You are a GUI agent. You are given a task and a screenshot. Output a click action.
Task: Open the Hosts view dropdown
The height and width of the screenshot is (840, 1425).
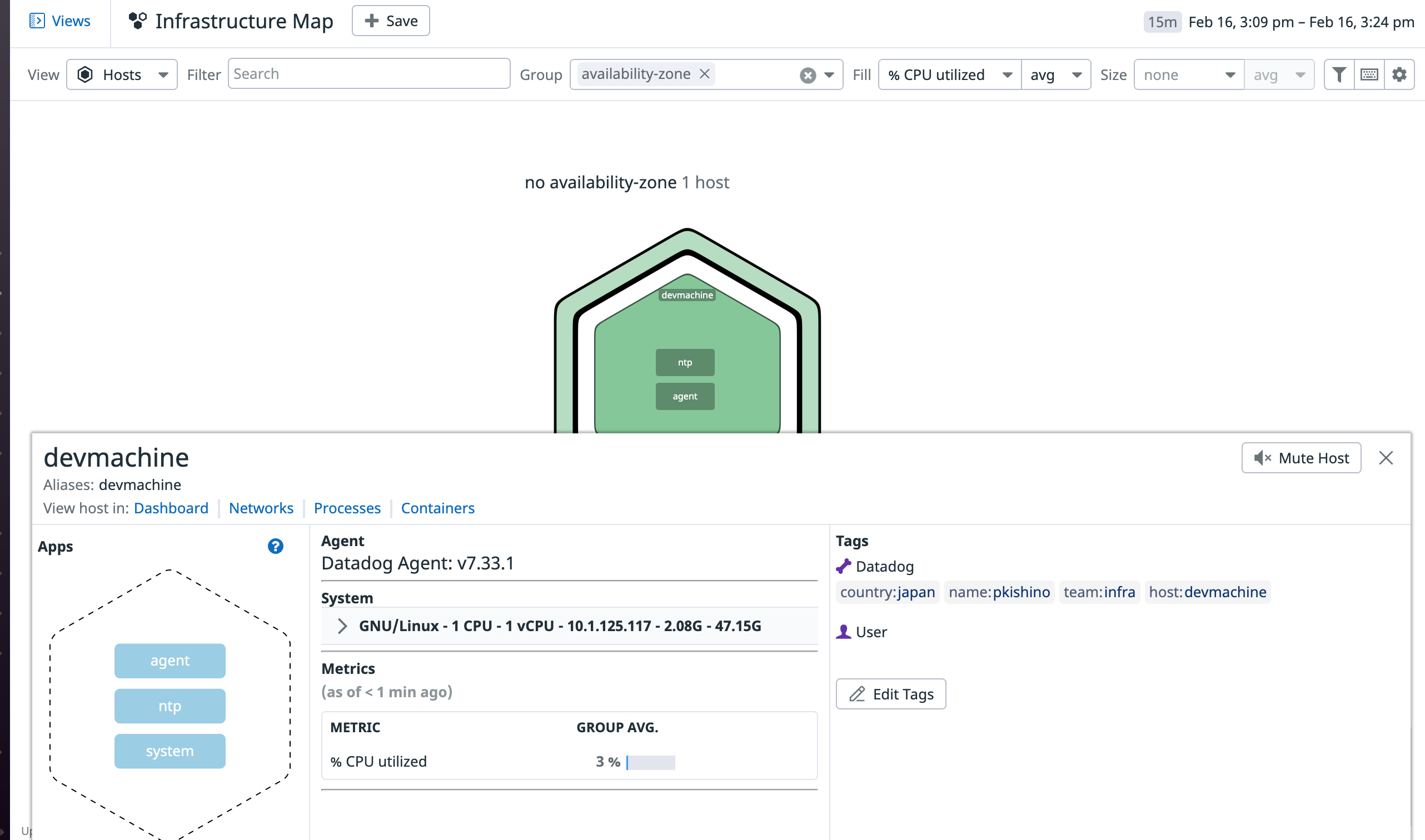pos(122,74)
